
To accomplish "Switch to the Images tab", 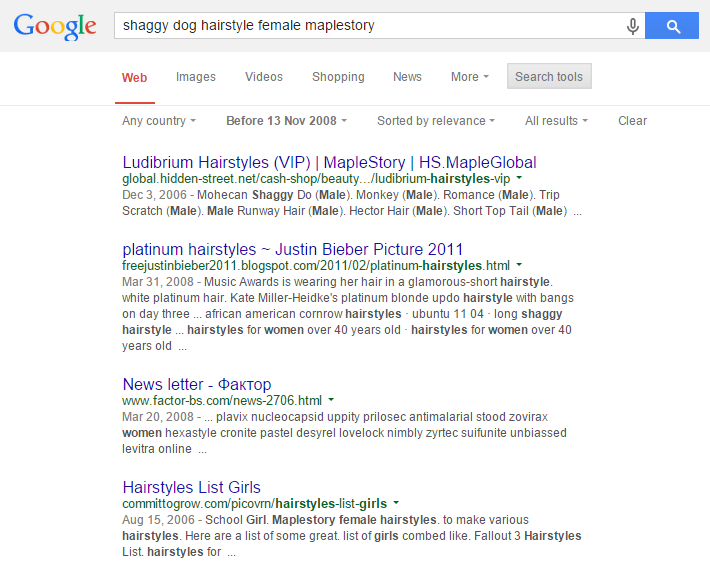I will tap(196, 77).
